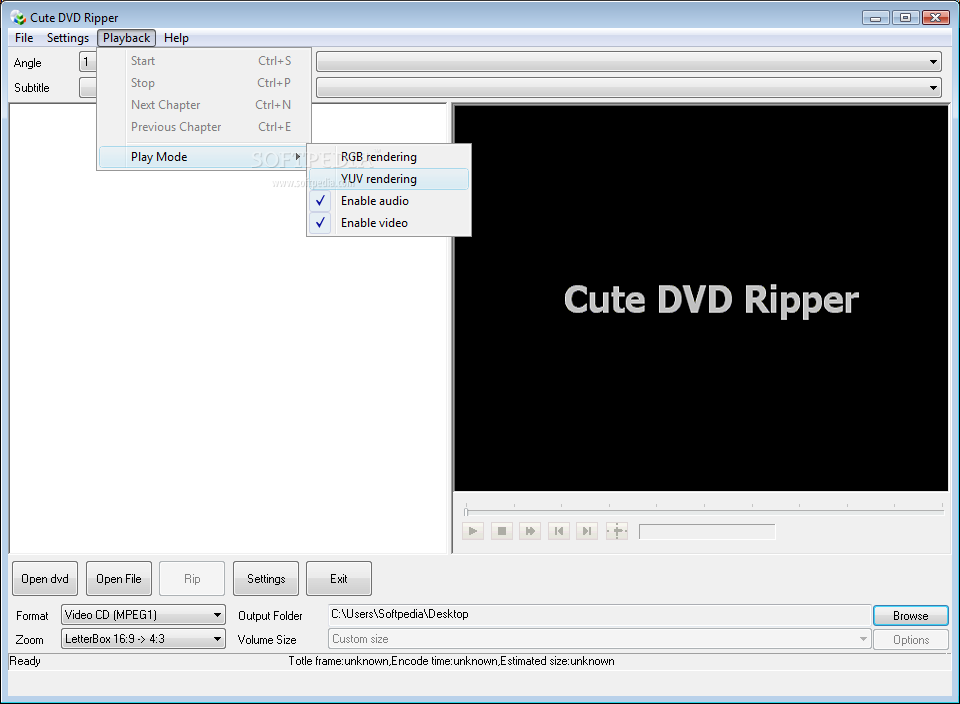
Task: Click the fast forward playback button
Action: pos(530,531)
